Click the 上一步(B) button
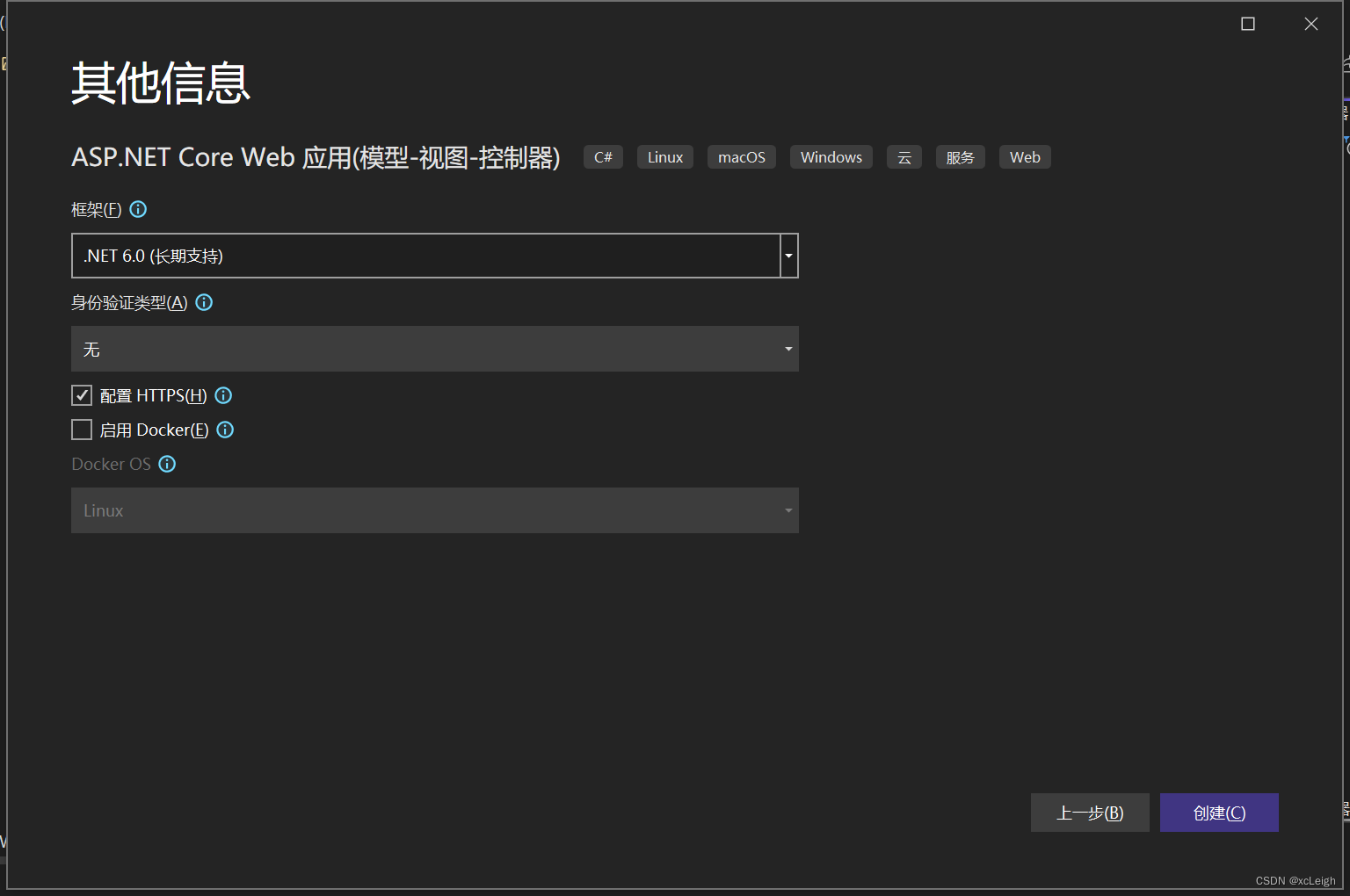The width and height of the screenshot is (1350, 896). (x=1090, y=813)
